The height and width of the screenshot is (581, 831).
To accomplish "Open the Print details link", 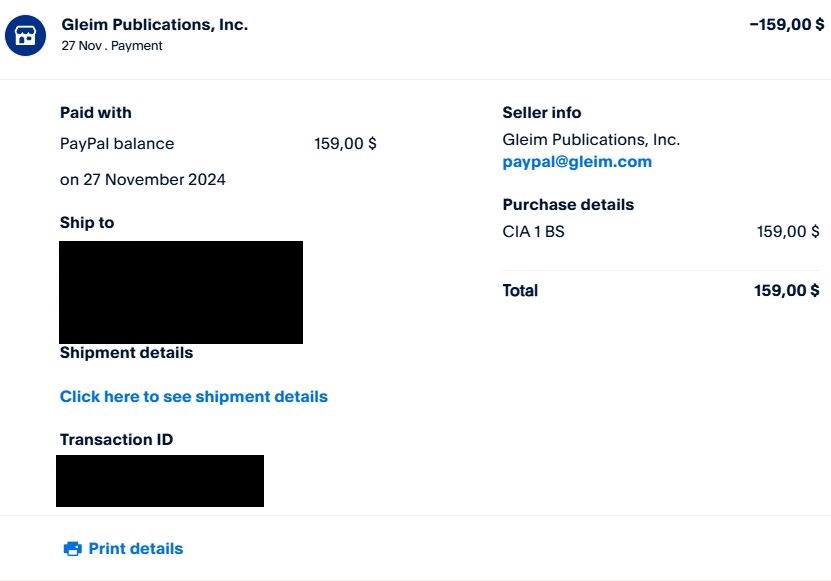I will tap(135, 548).
